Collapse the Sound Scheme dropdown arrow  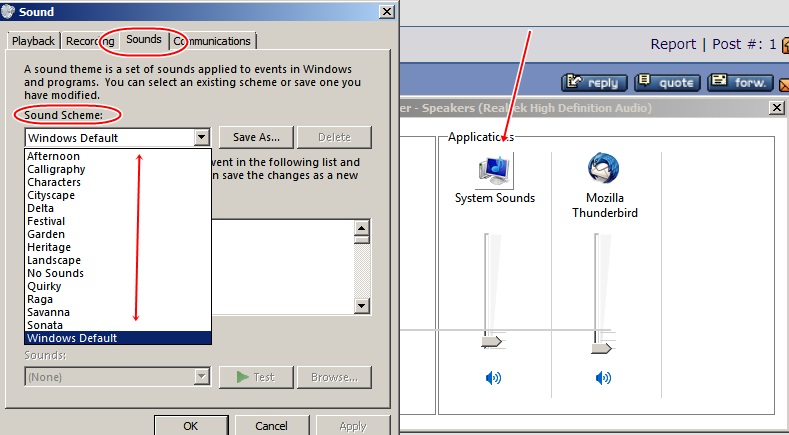click(x=201, y=137)
